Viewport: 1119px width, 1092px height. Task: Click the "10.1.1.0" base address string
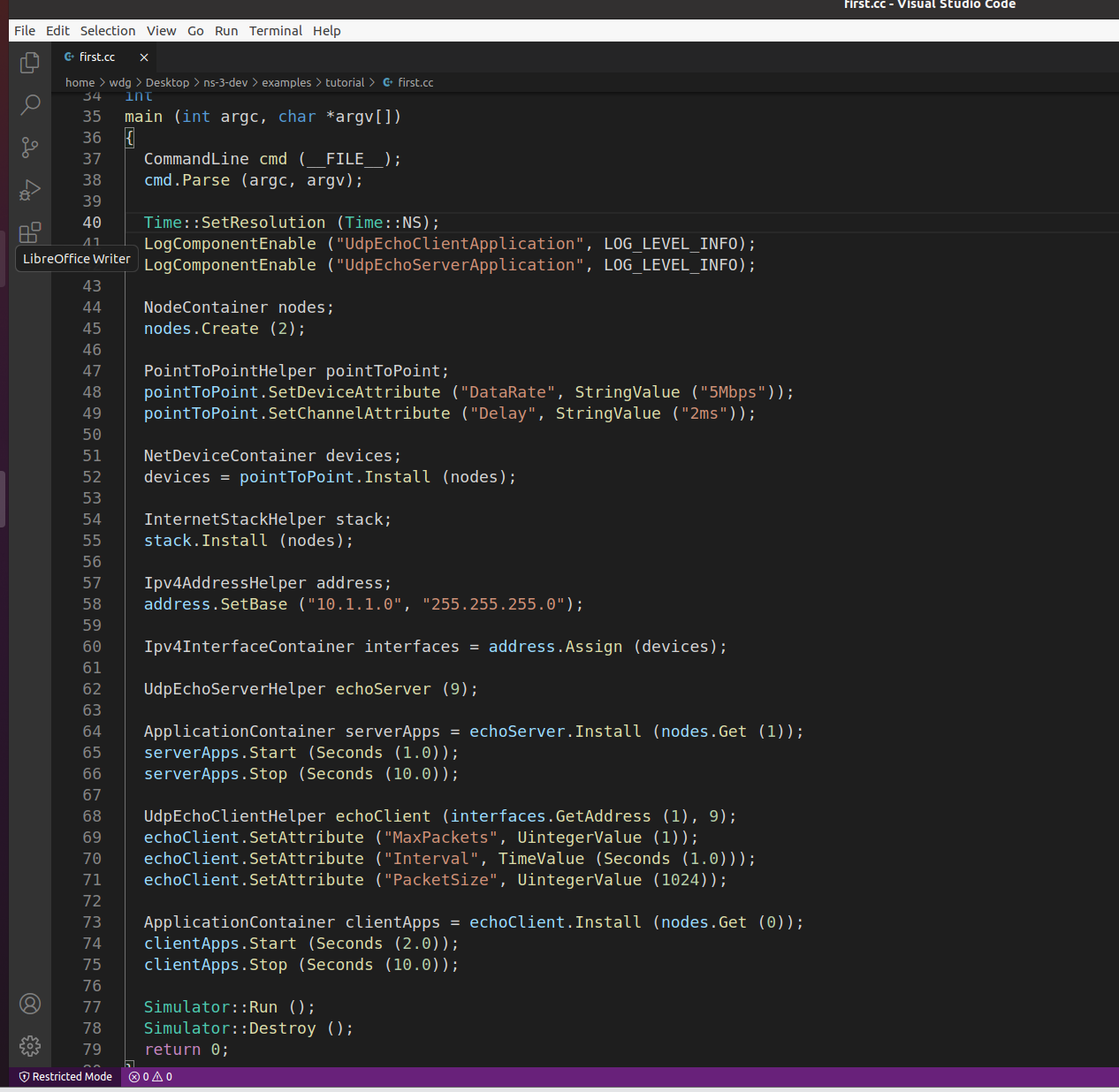[x=354, y=604]
